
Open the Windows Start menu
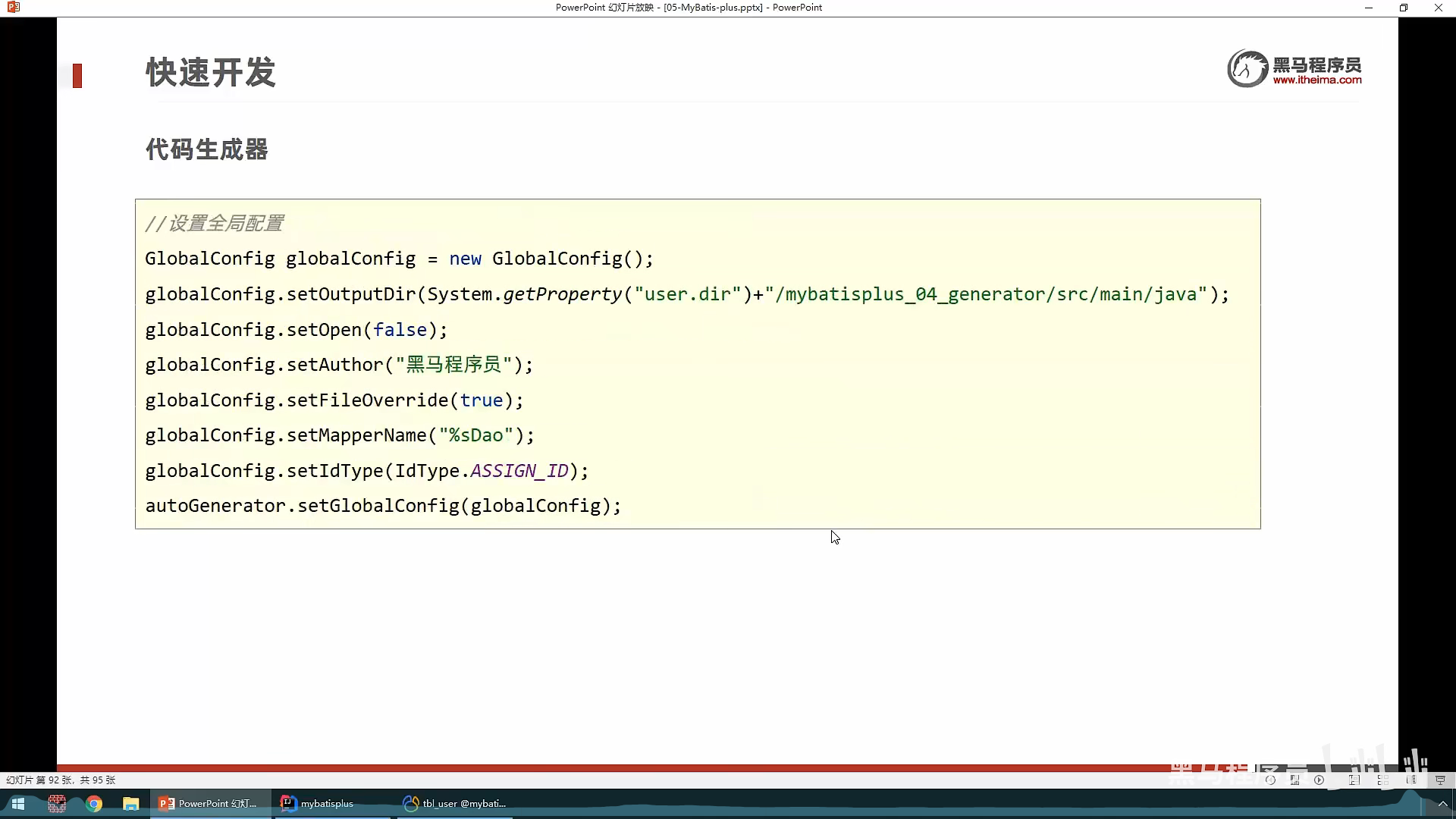tap(18, 804)
